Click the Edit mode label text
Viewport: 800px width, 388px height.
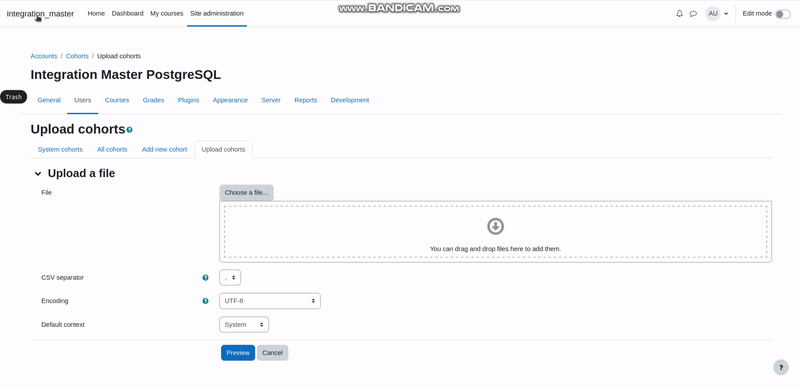tap(757, 14)
